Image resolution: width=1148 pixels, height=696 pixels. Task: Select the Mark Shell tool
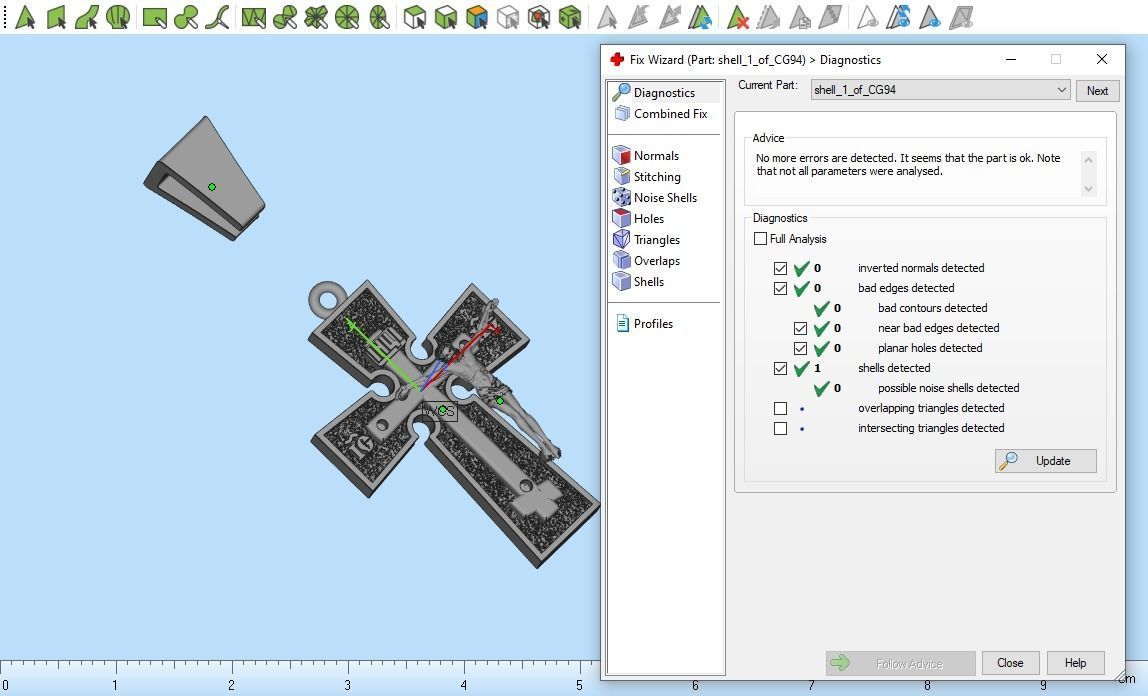tap(118, 16)
